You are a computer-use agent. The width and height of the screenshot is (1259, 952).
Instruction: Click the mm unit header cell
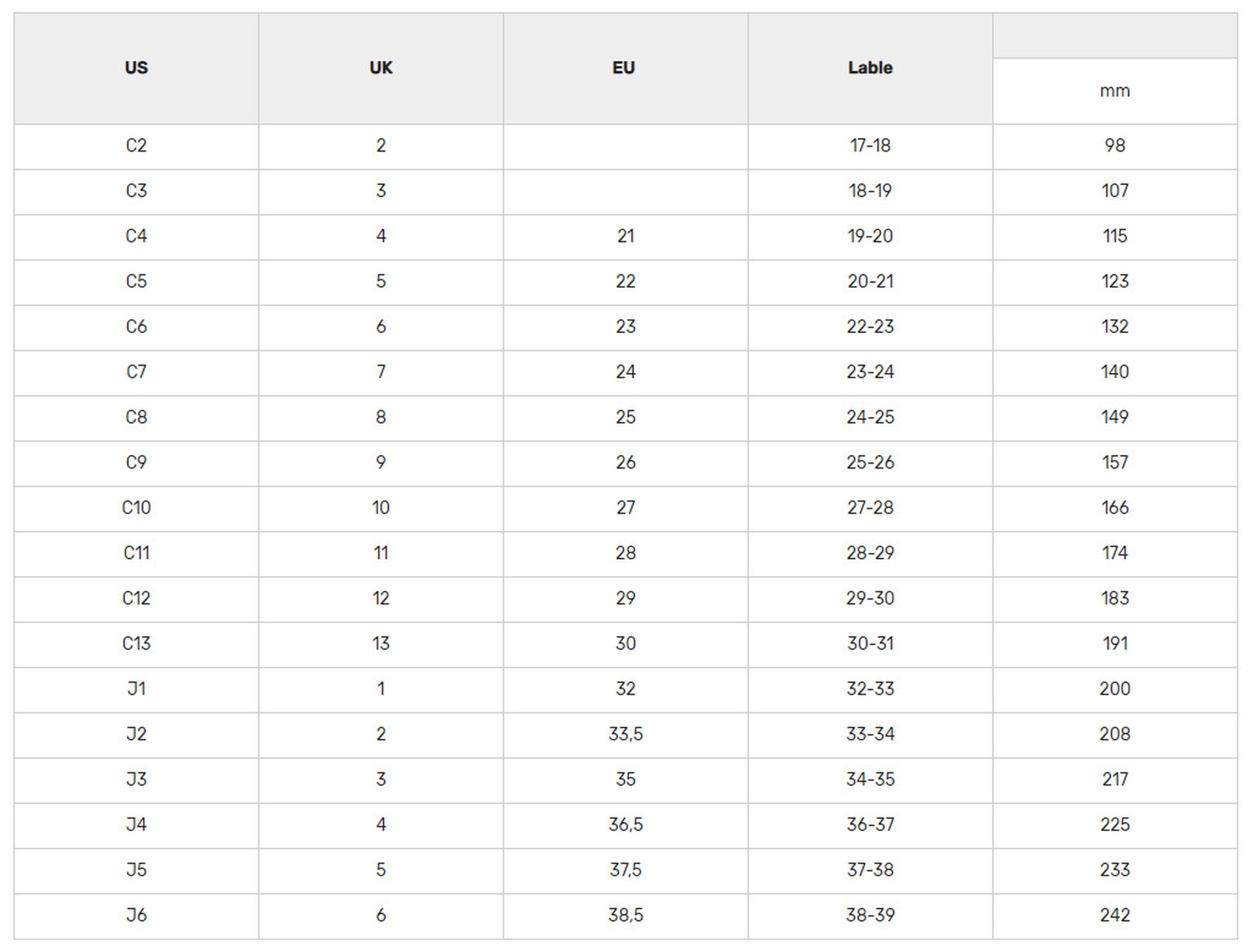pos(1115,91)
